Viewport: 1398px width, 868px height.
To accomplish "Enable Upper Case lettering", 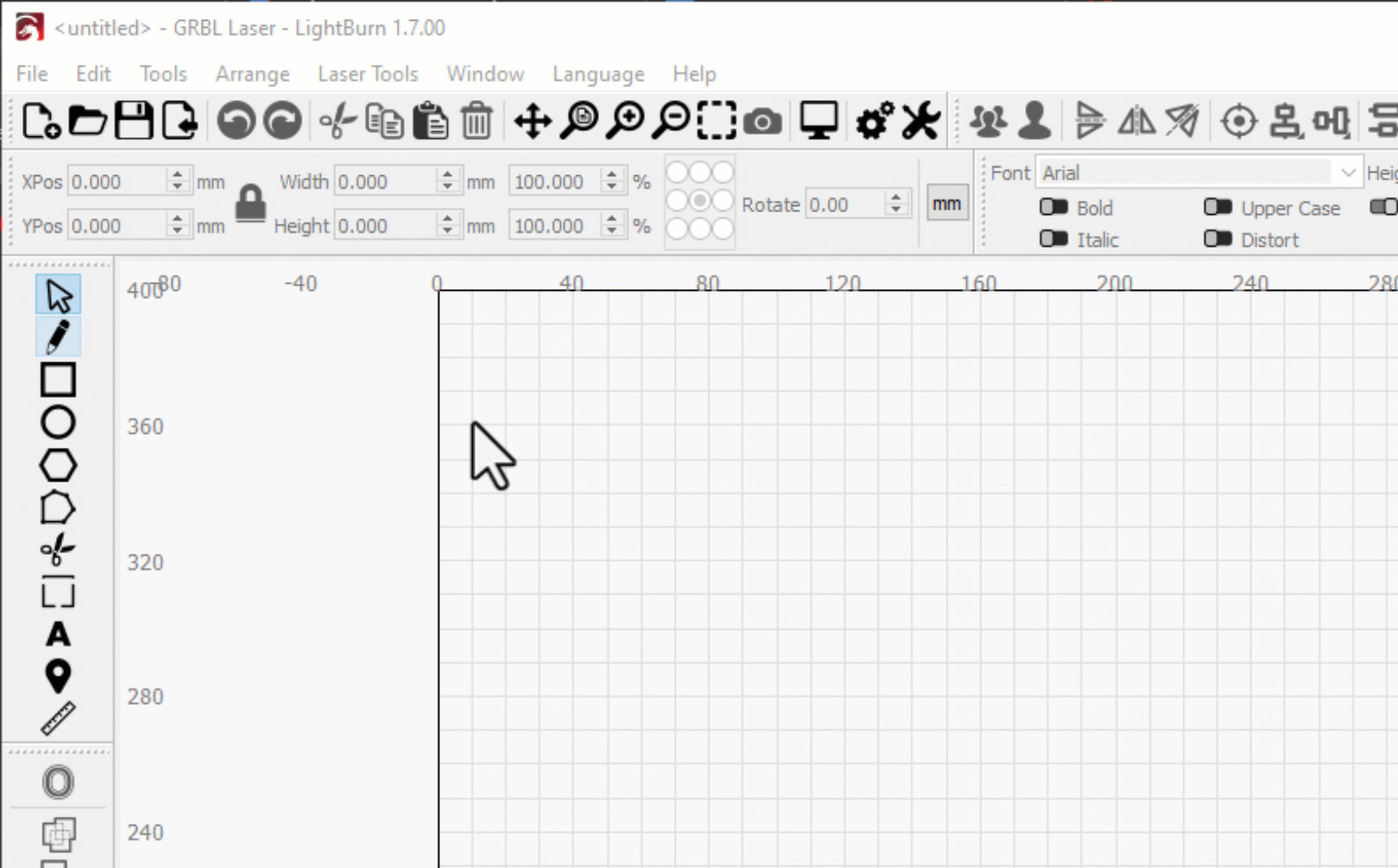I will pos(1219,207).
